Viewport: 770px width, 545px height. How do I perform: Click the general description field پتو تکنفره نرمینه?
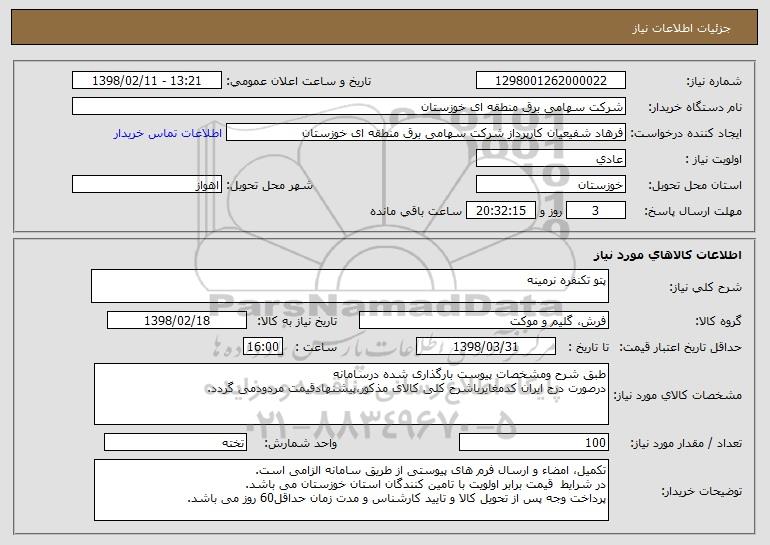(350, 286)
